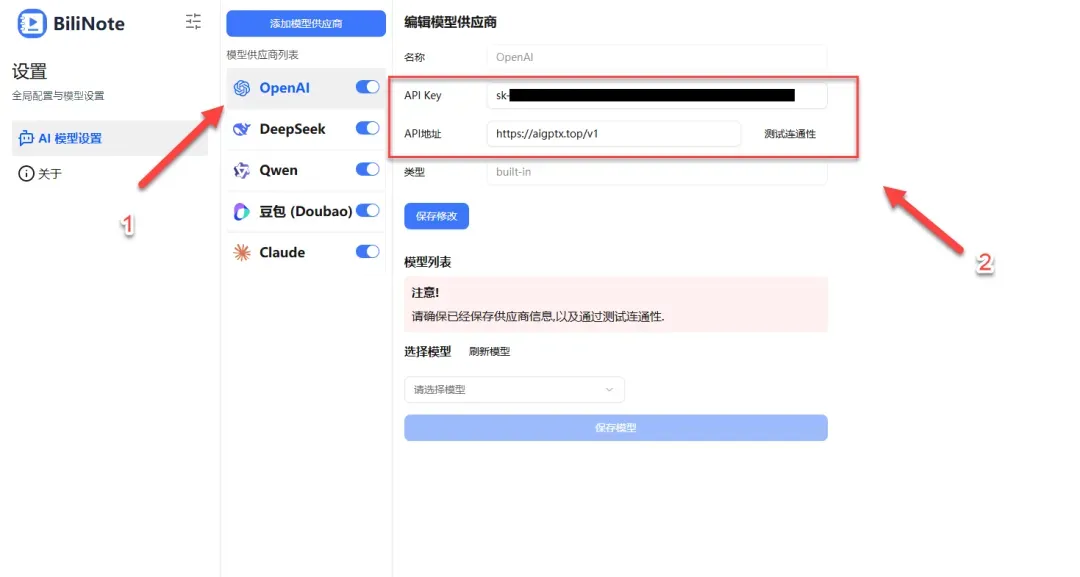Click the 关于 info circle icon
Image resolution: width=1080 pixels, height=577 pixels.
point(26,174)
